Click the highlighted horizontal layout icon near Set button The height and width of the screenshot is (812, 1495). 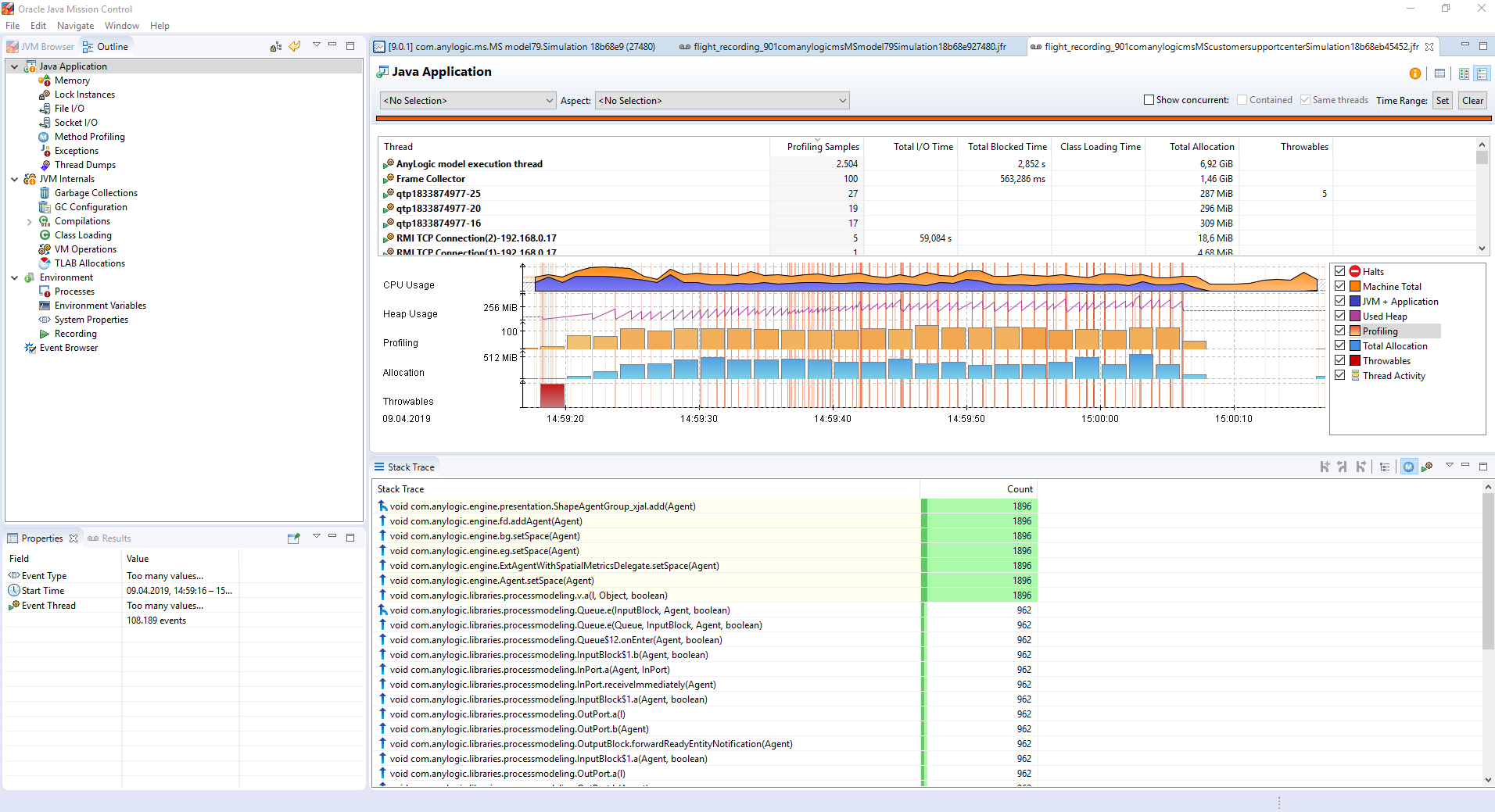point(1482,73)
